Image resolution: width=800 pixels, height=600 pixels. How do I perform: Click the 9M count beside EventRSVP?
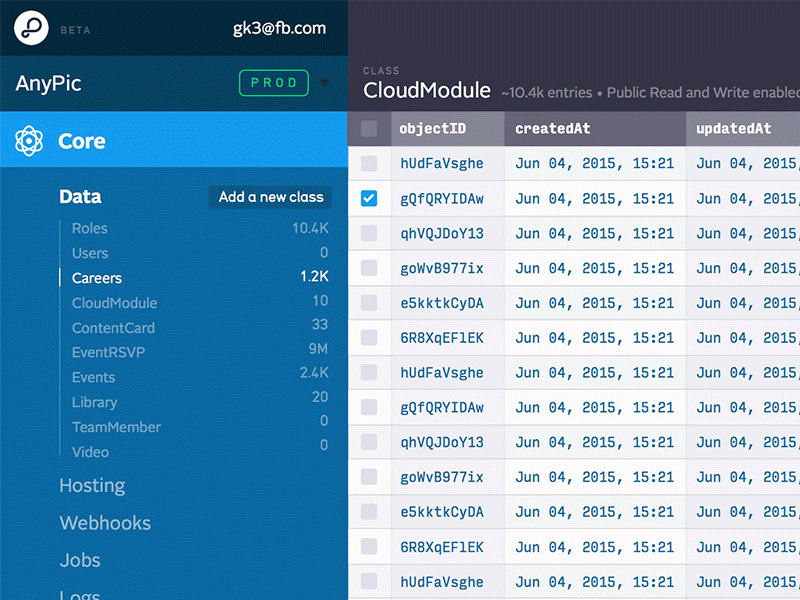click(x=318, y=349)
